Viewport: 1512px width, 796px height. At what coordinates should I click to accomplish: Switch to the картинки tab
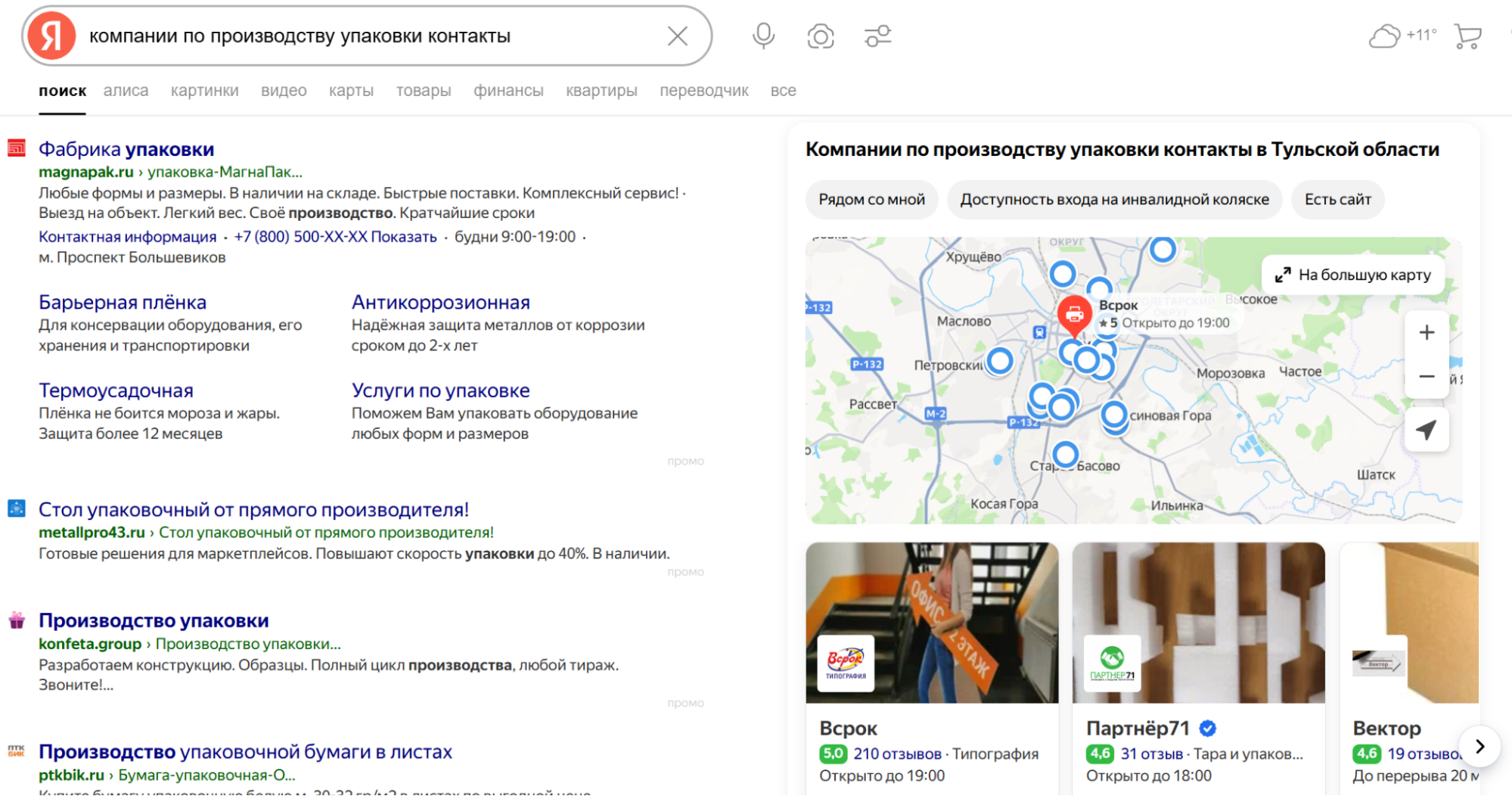(205, 91)
